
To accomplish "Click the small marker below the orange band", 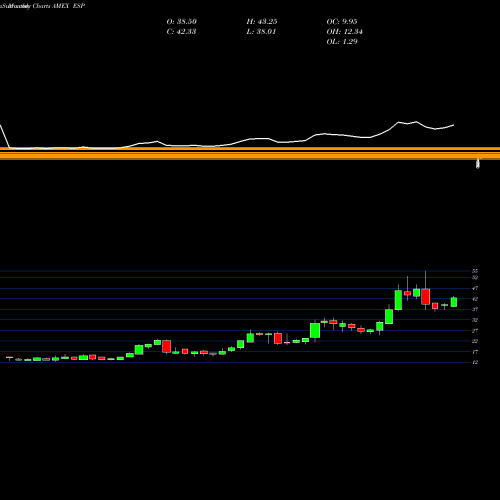I will pos(478,164).
